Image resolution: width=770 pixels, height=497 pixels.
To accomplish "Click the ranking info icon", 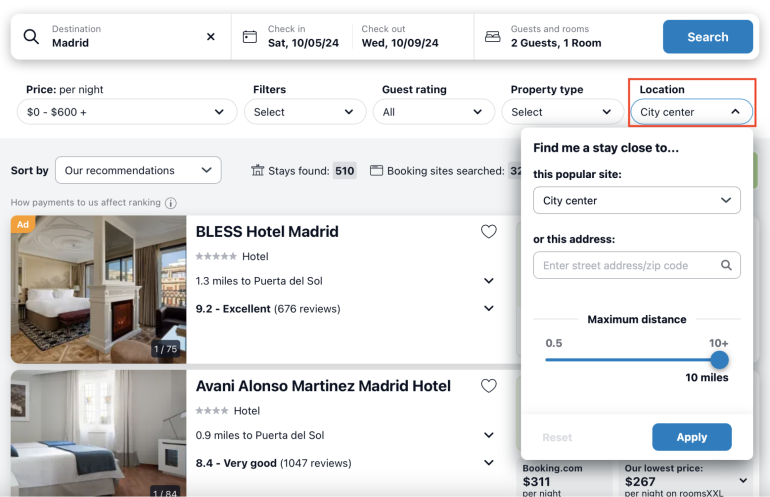I will point(171,203).
